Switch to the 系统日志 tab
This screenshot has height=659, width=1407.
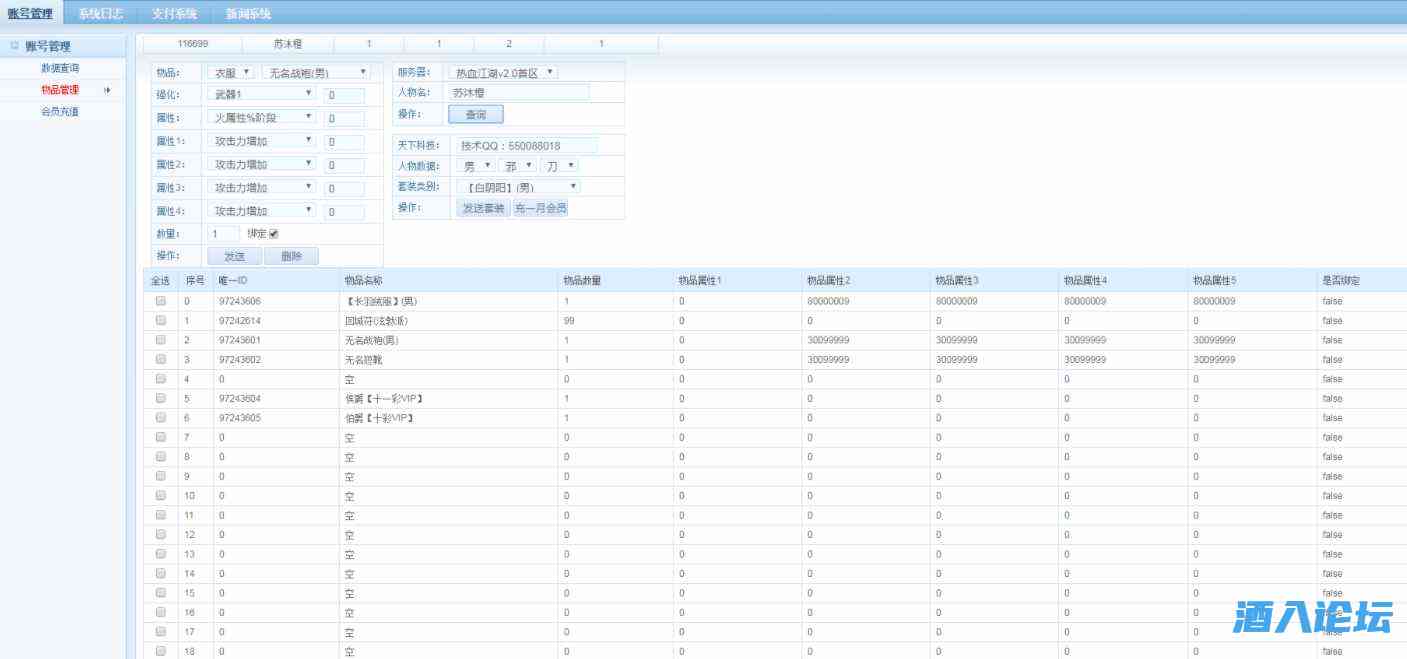click(100, 13)
